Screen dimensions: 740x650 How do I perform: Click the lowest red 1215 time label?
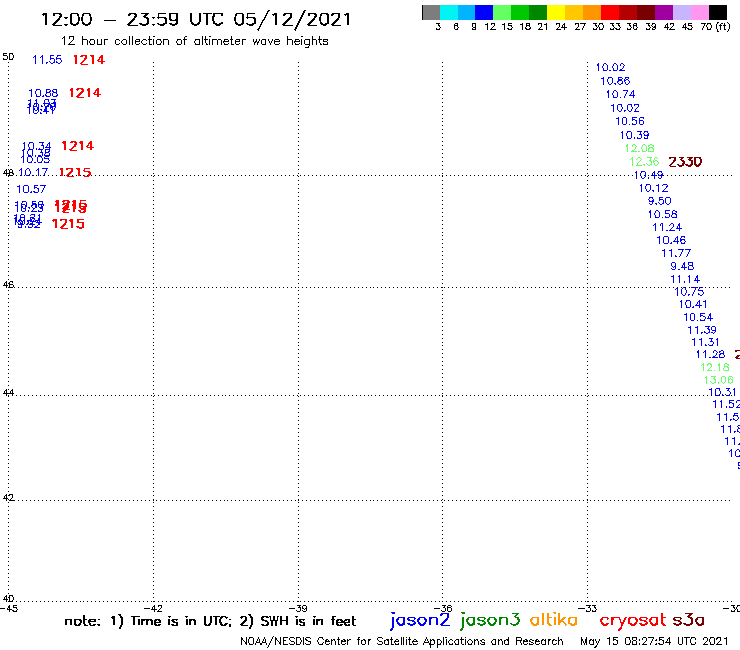pyautogui.click(x=68, y=224)
